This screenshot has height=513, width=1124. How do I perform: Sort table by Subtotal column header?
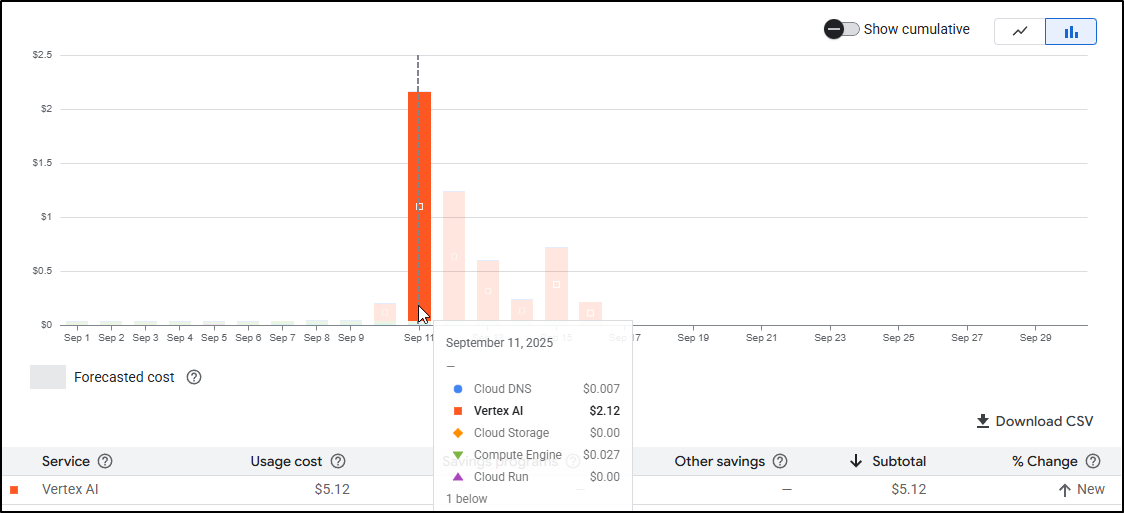(898, 461)
